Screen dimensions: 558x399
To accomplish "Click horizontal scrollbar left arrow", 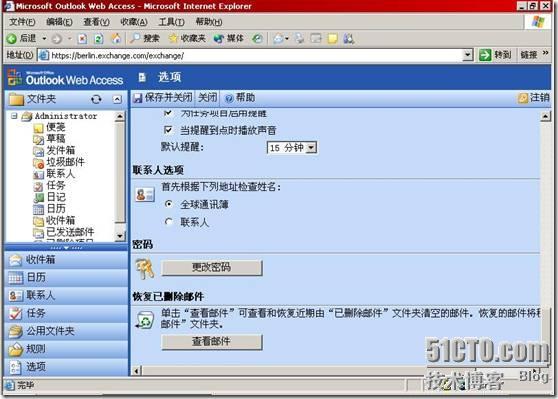I will tap(137, 371).
